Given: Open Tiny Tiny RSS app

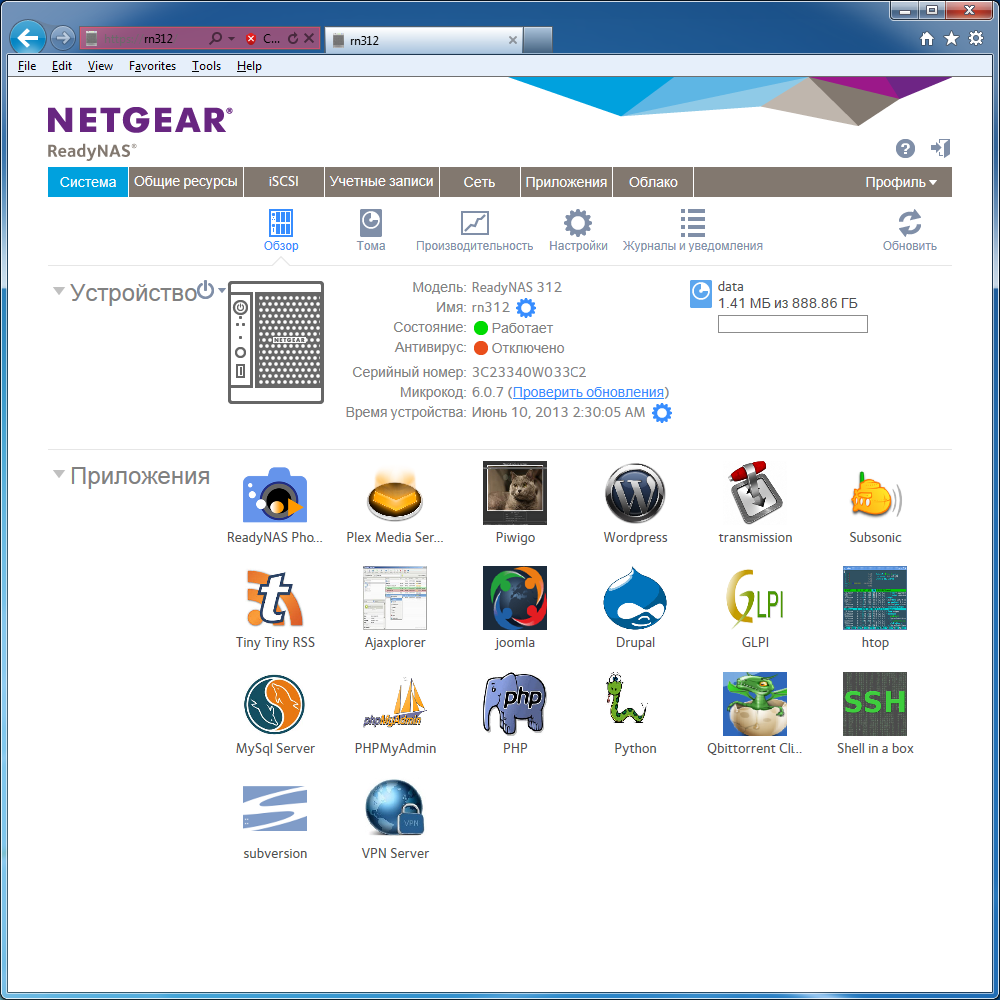Looking at the screenshot, I should pos(275,598).
